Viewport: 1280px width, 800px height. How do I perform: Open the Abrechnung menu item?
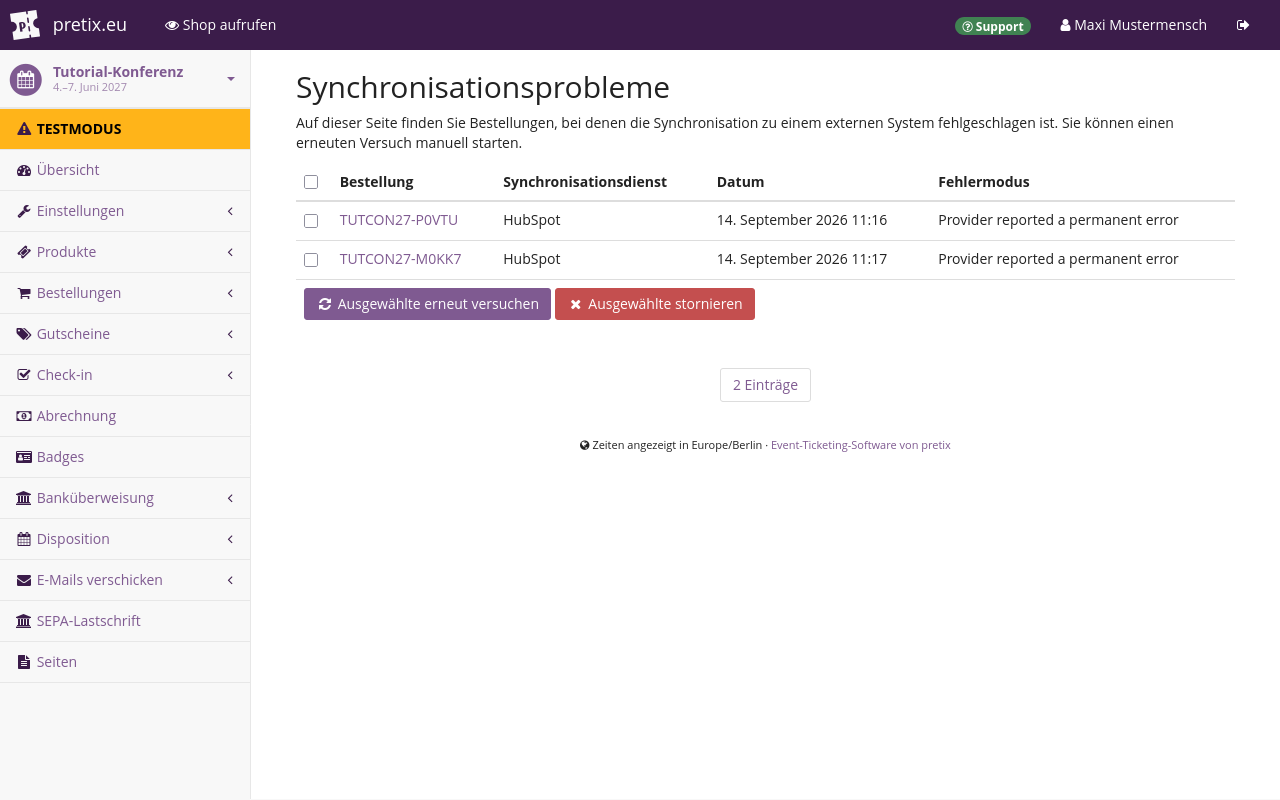[x=125, y=416]
